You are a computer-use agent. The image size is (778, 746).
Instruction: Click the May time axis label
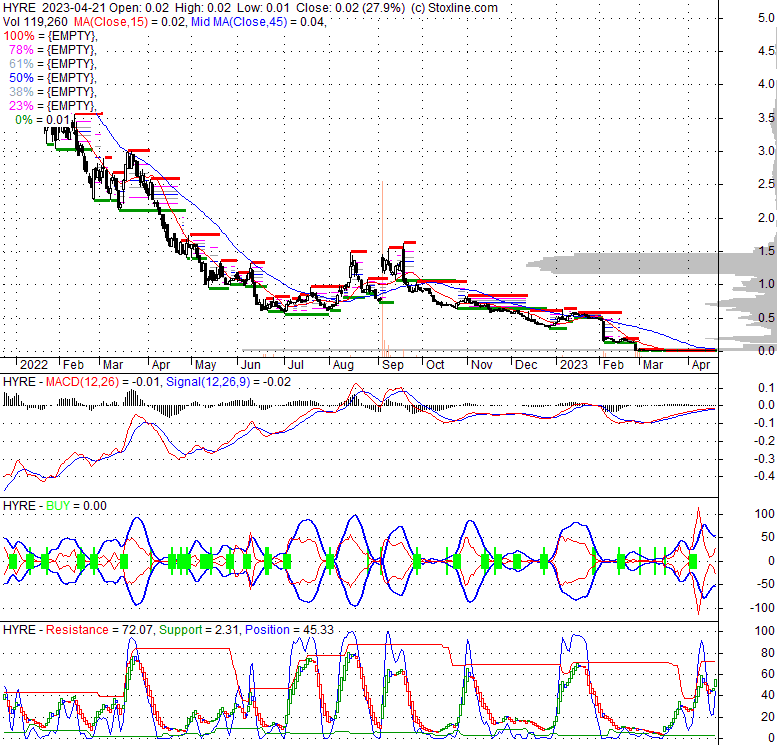(x=205, y=365)
